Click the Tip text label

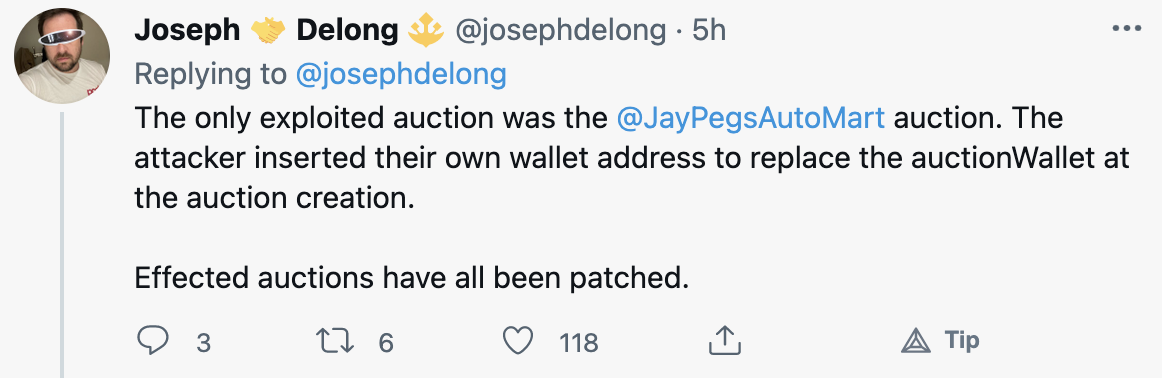[962, 340]
